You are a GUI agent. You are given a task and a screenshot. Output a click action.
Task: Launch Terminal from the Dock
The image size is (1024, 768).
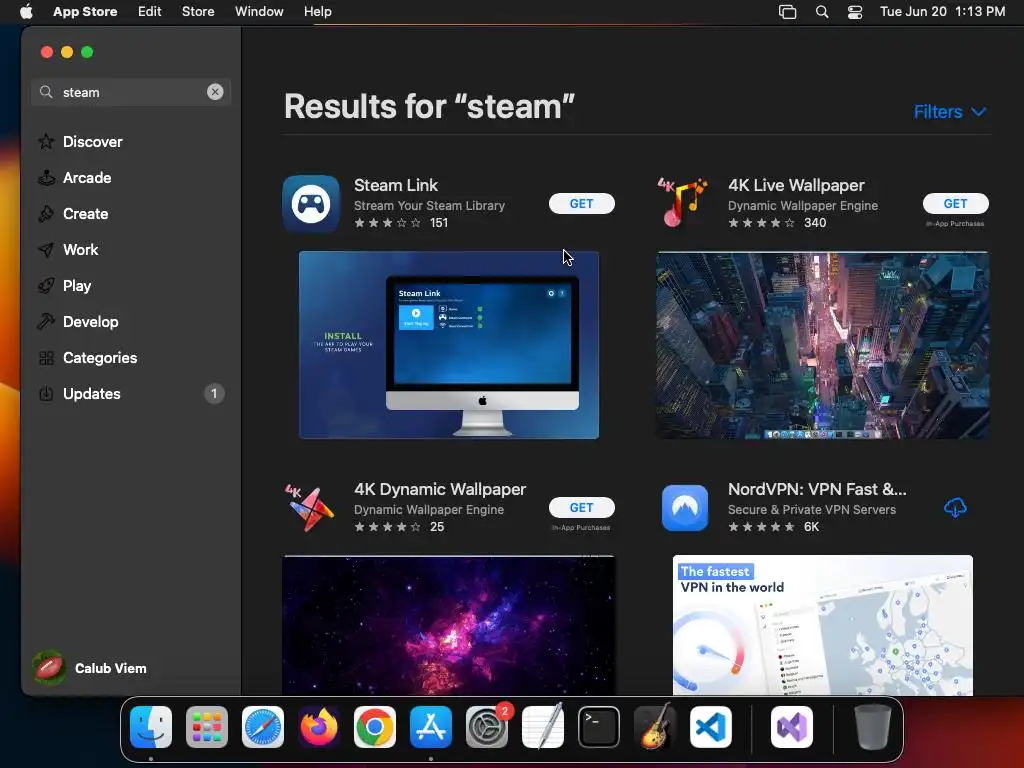(x=599, y=727)
